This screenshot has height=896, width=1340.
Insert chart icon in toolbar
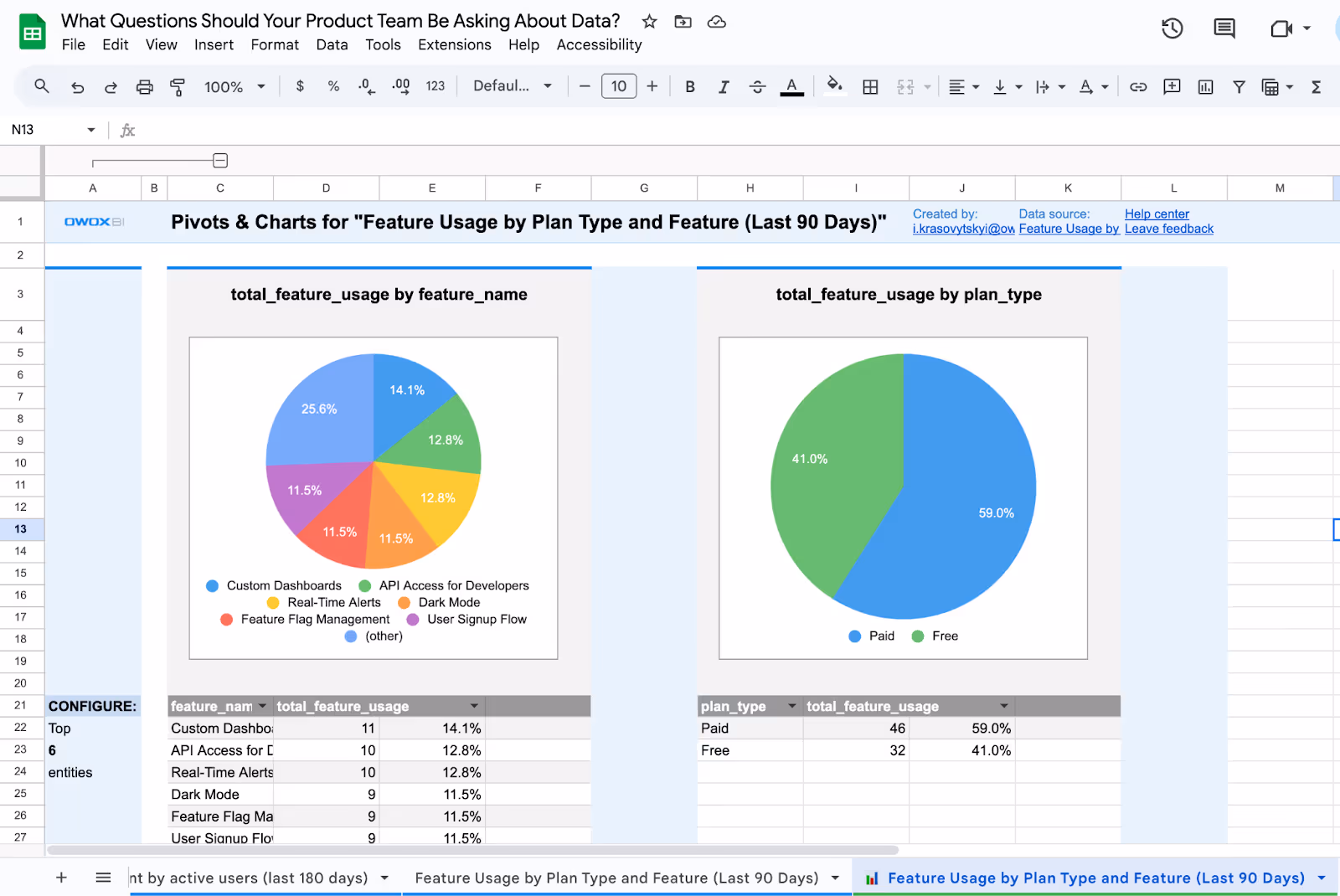pyautogui.click(x=1205, y=86)
